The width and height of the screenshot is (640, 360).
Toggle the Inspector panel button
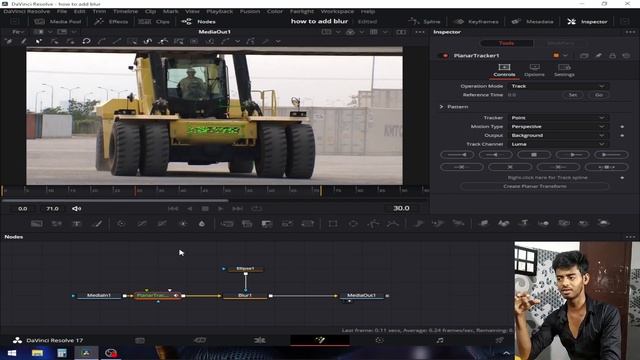[x=587, y=22]
